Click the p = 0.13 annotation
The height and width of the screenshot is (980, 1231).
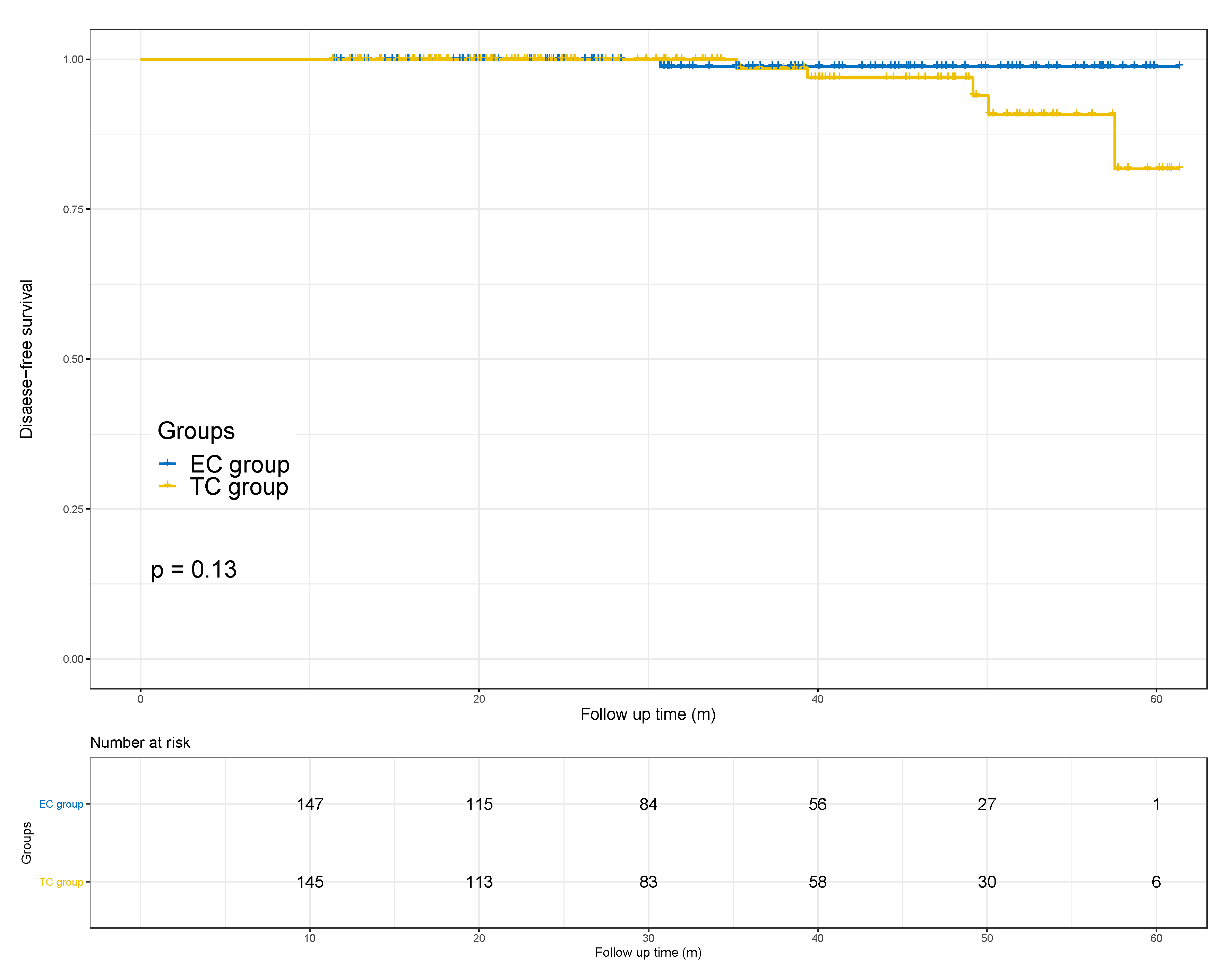193,570
